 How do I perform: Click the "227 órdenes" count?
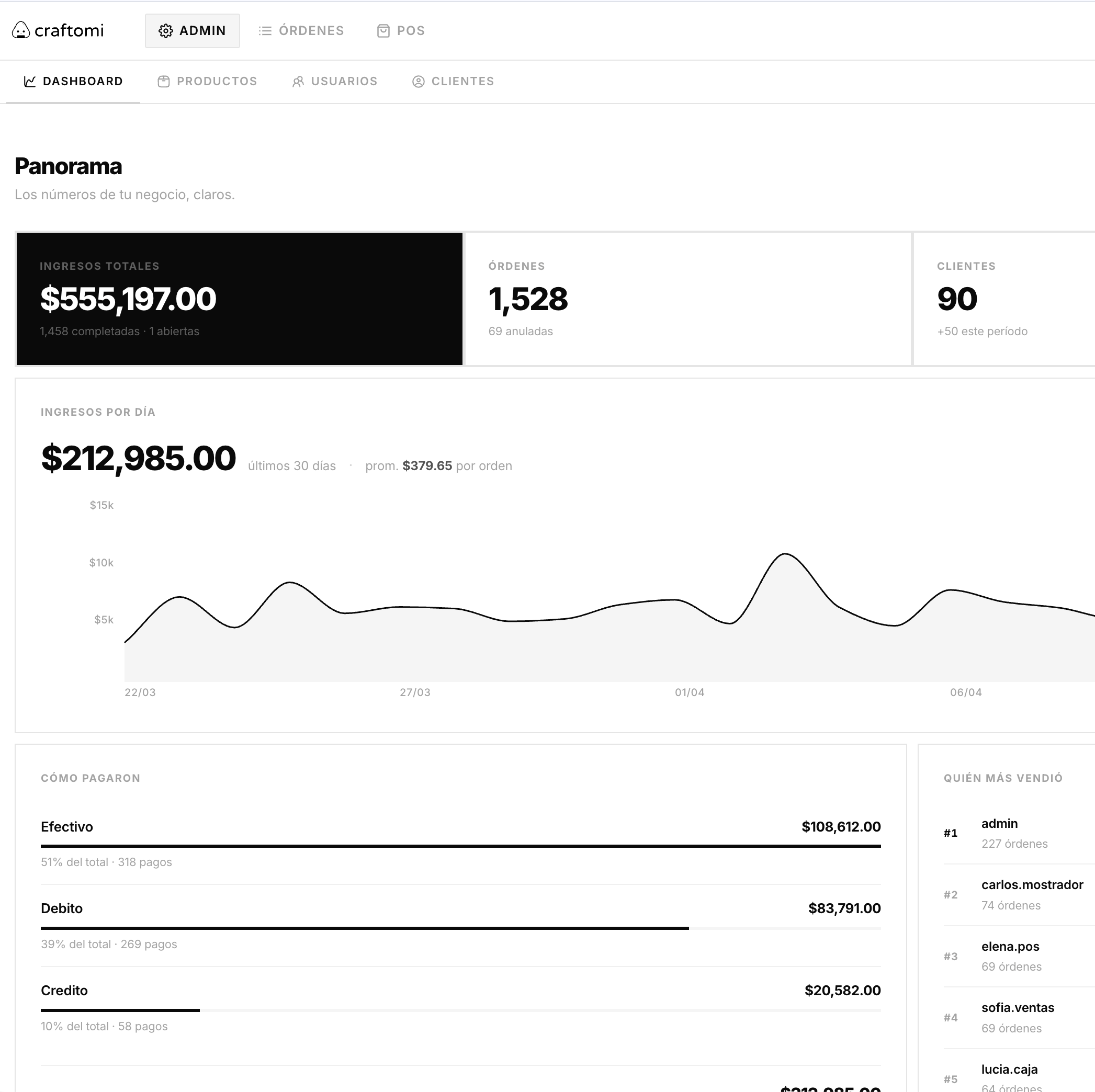(x=1014, y=844)
